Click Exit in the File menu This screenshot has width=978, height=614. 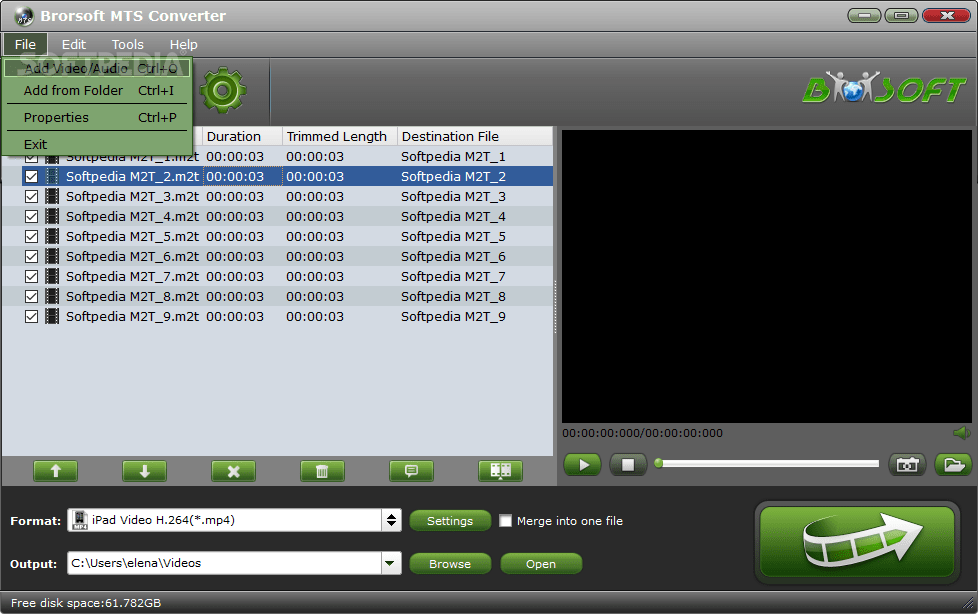97,144
